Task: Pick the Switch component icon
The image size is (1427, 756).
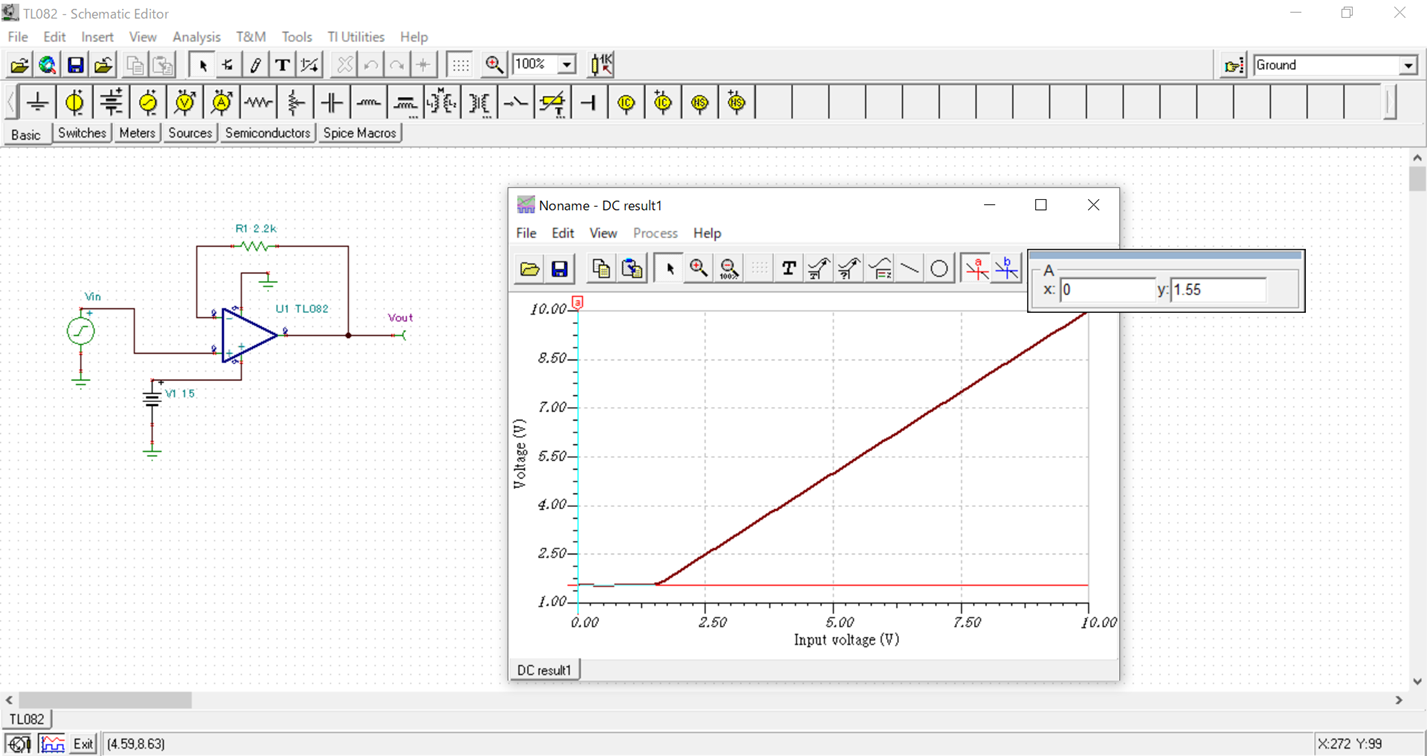Action: click(516, 102)
